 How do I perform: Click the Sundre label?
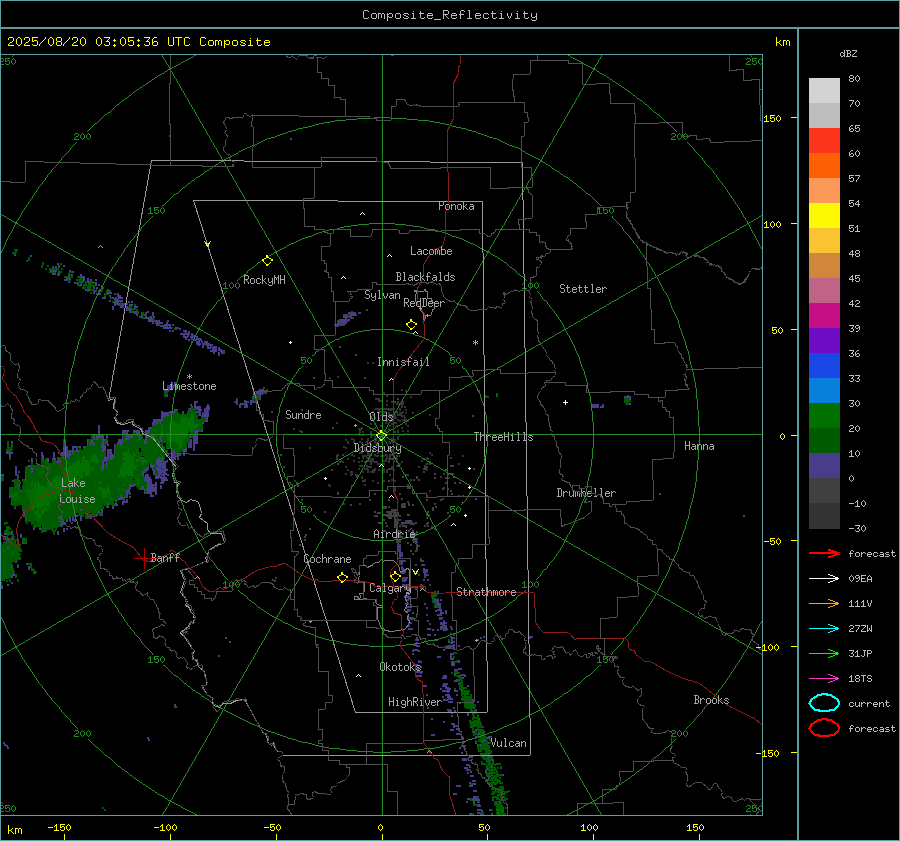click(303, 414)
